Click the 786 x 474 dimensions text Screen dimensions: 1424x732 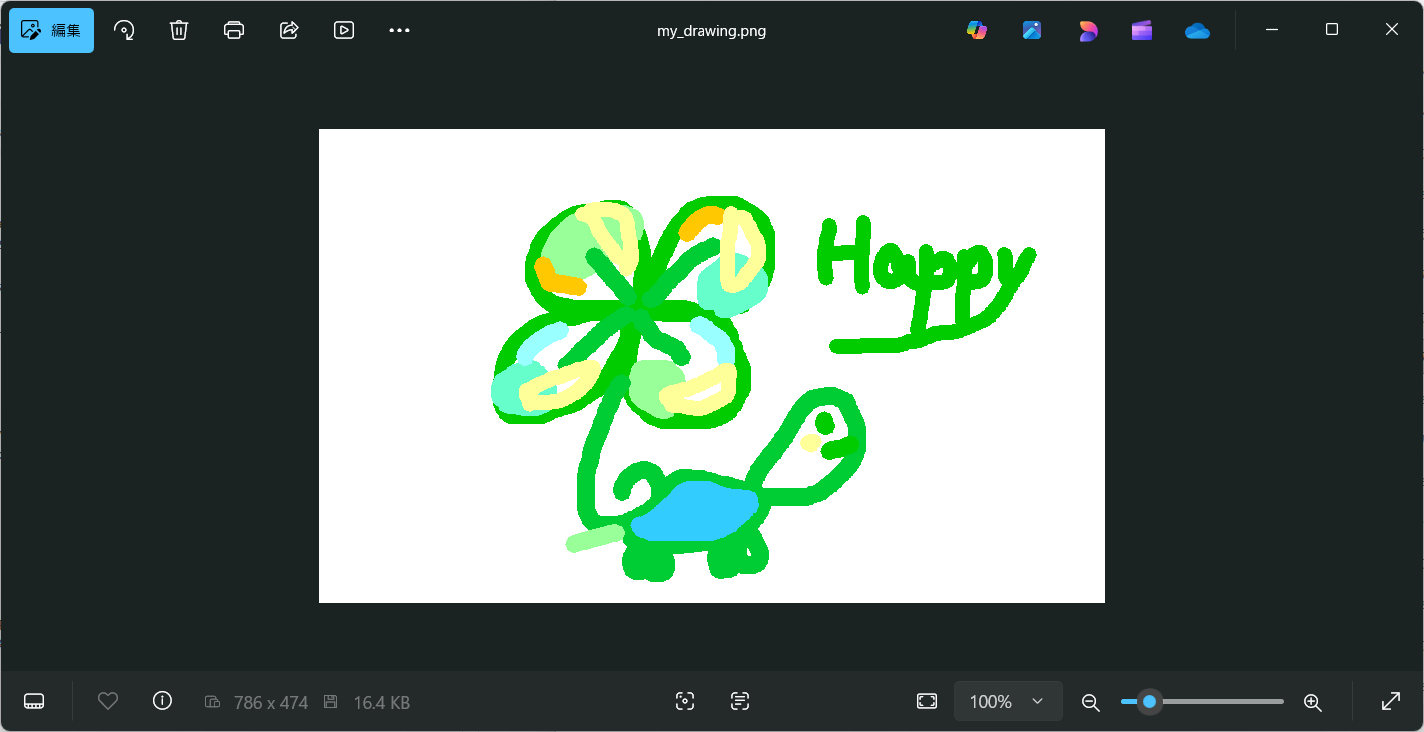pyautogui.click(x=271, y=703)
